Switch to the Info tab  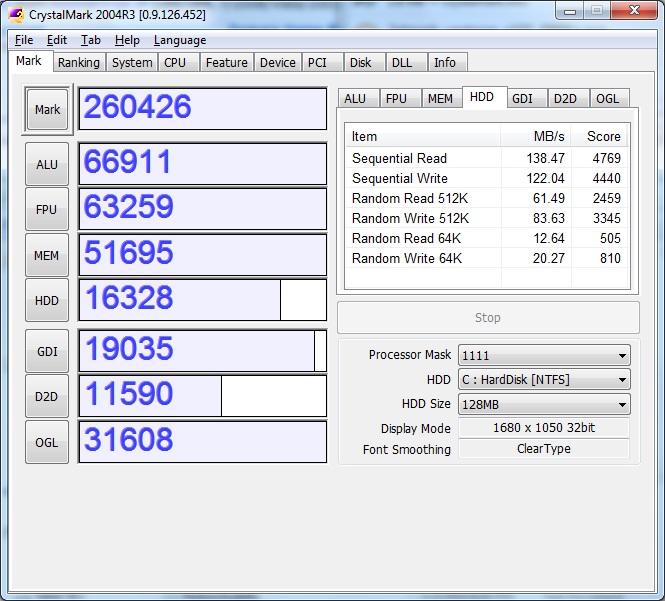[447, 62]
